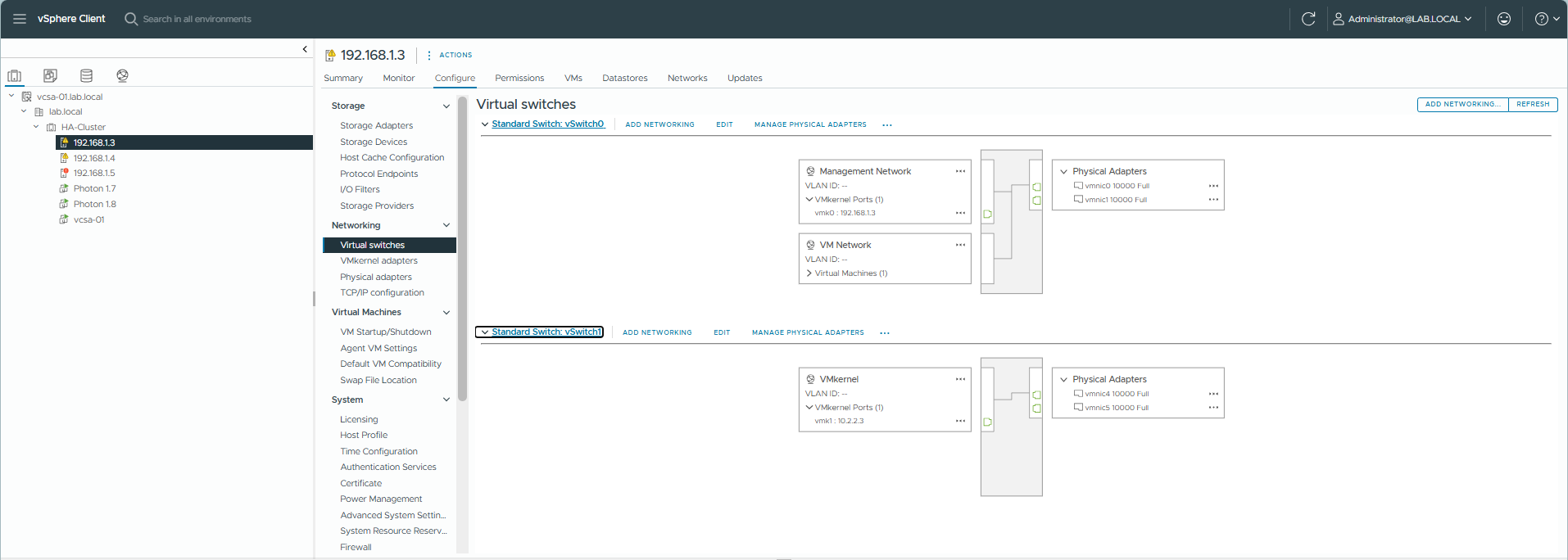Collapse the left navigation pane
The image size is (1568, 560).
click(305, 49)
